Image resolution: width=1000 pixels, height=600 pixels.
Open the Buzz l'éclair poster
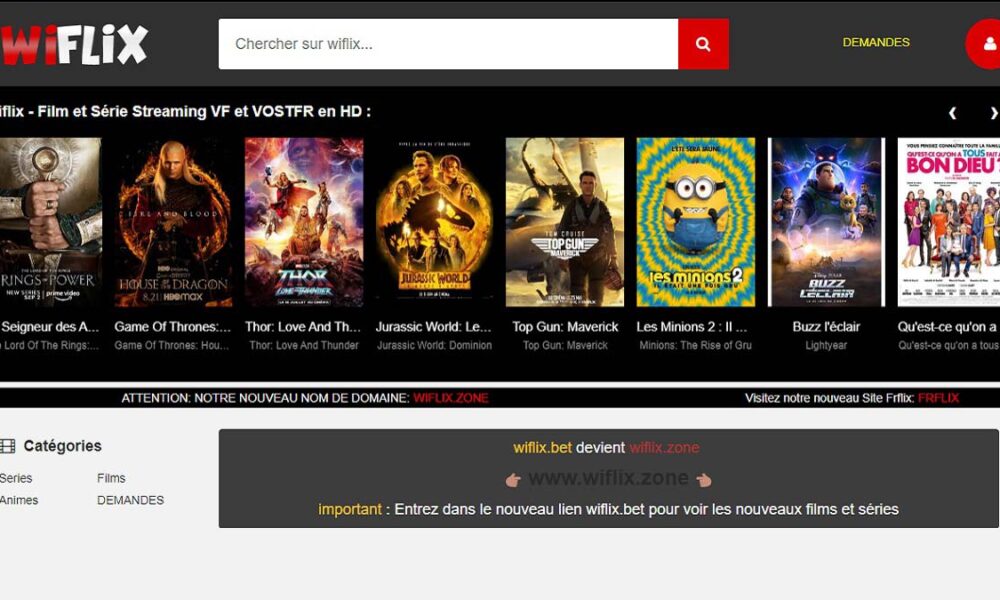[x=827, y=222]
